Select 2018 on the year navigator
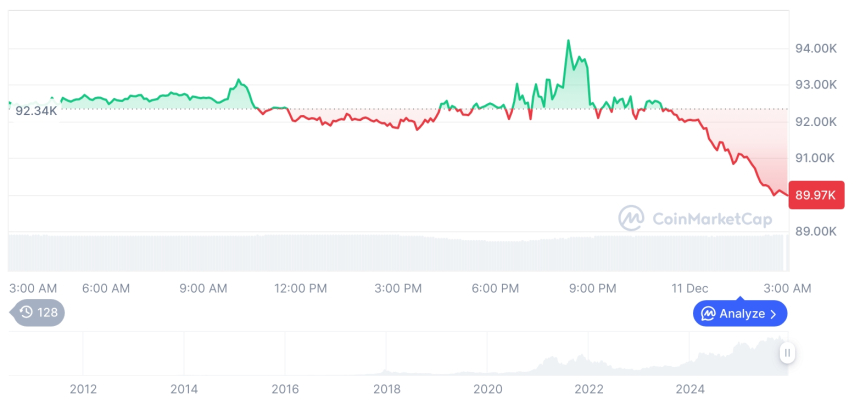This screenshot has width=860, height=401. pyautogui.click(x=386, y=389)
